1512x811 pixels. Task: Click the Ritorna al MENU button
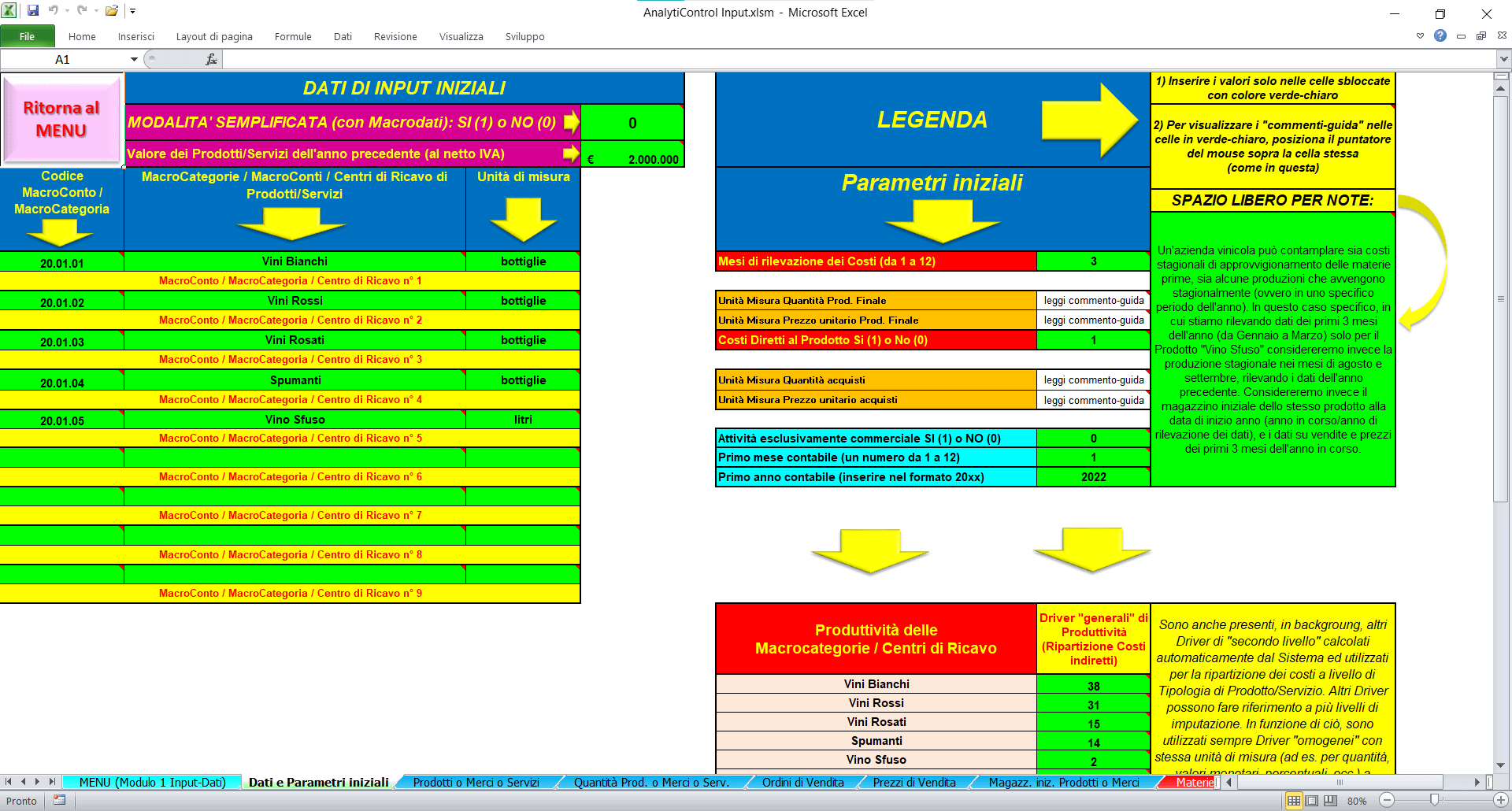coord(61,119)
